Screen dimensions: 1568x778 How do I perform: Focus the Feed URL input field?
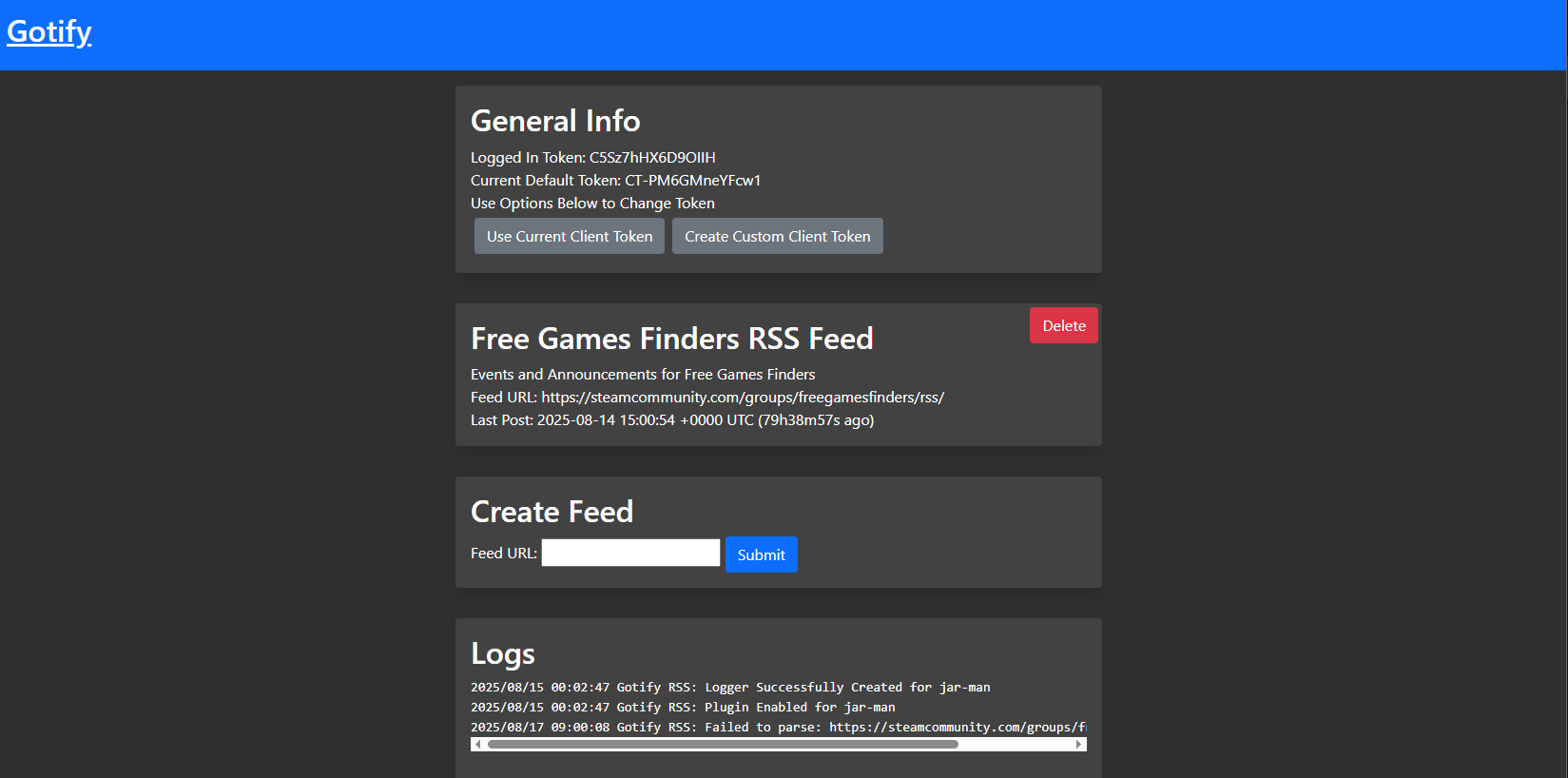point(630,553)
